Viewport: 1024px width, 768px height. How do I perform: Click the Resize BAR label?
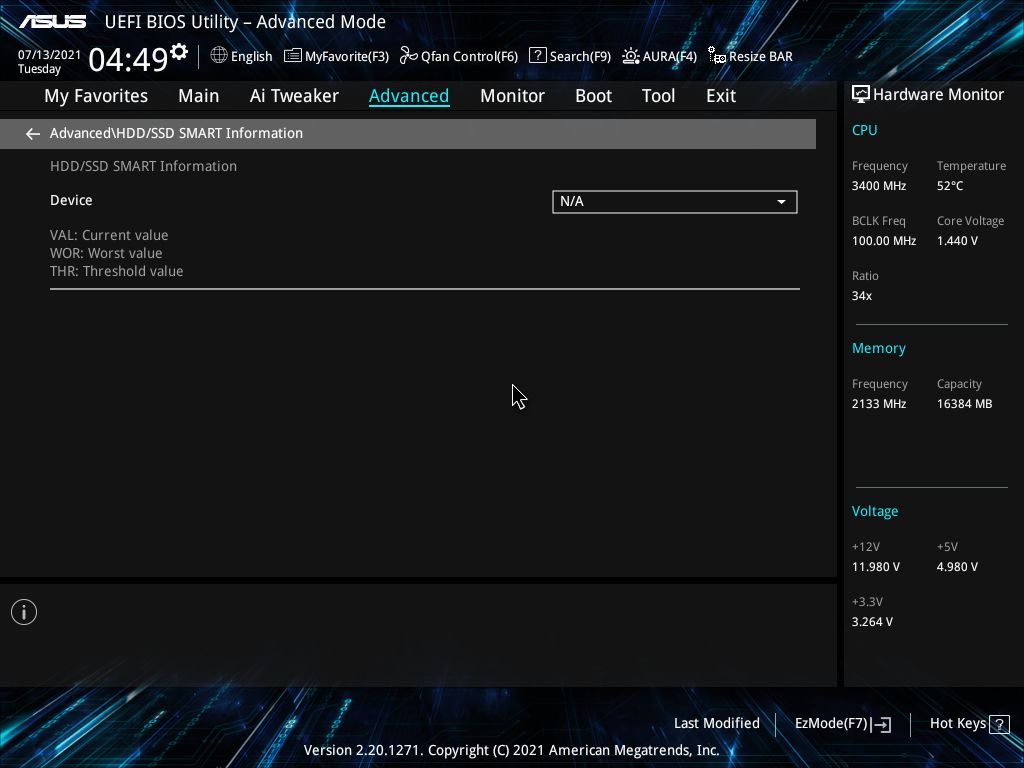pyautogui.click(x=761, y=56)
